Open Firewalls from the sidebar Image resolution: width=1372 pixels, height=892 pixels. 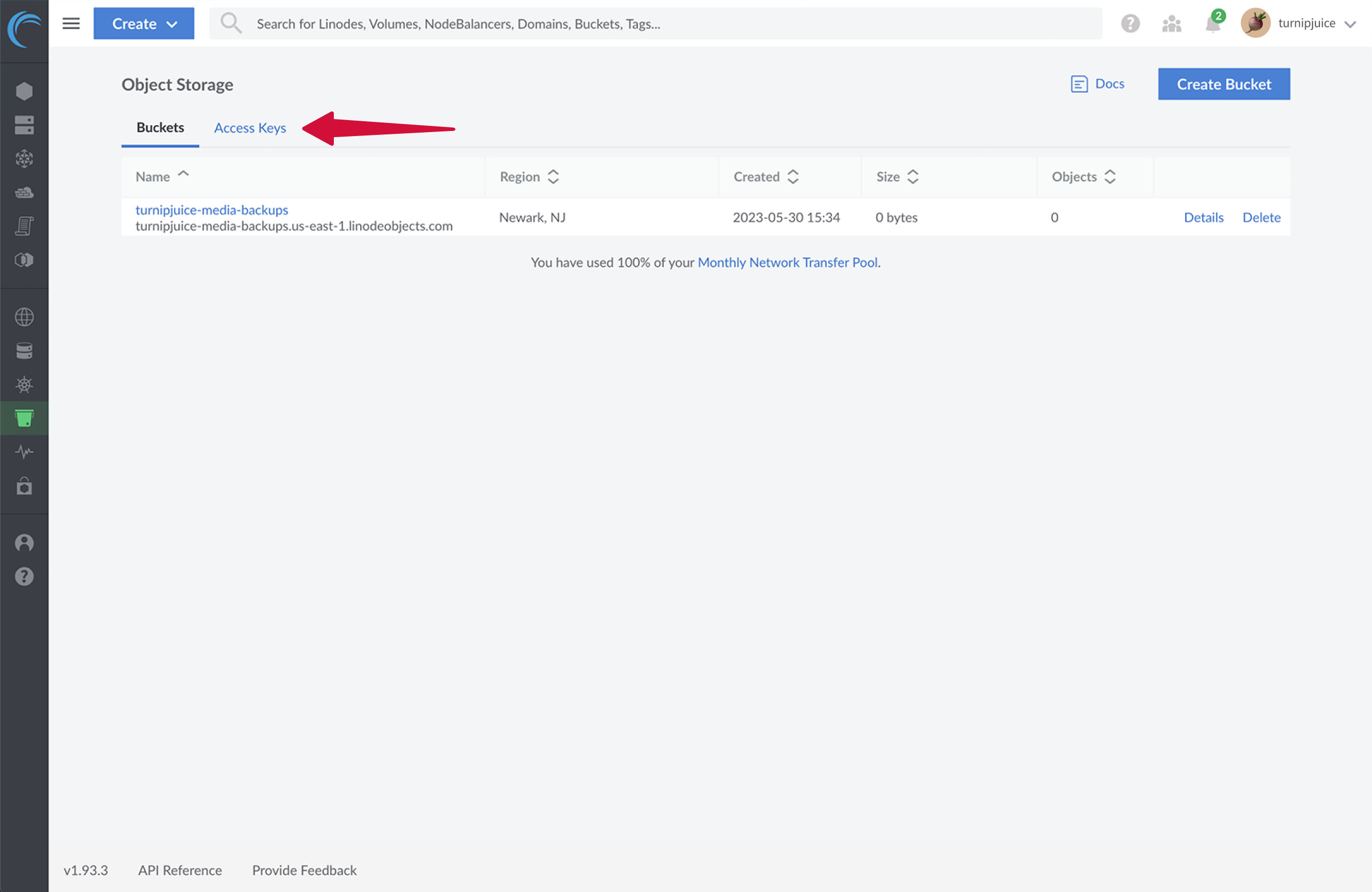pos(24,192)
